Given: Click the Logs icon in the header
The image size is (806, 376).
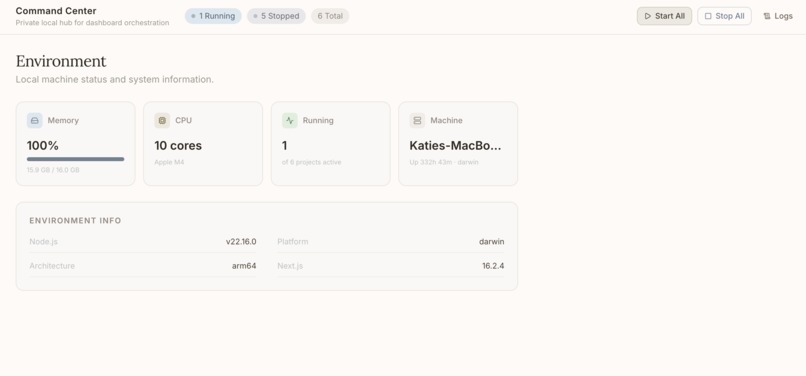Looking at the screenshot, I should 767,16.
